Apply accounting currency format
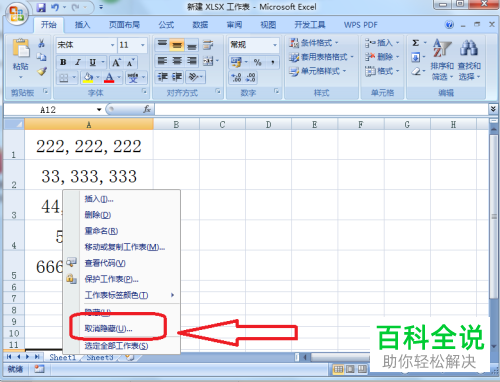The width and height of the screenshot is (500, 382). (236, 62)
